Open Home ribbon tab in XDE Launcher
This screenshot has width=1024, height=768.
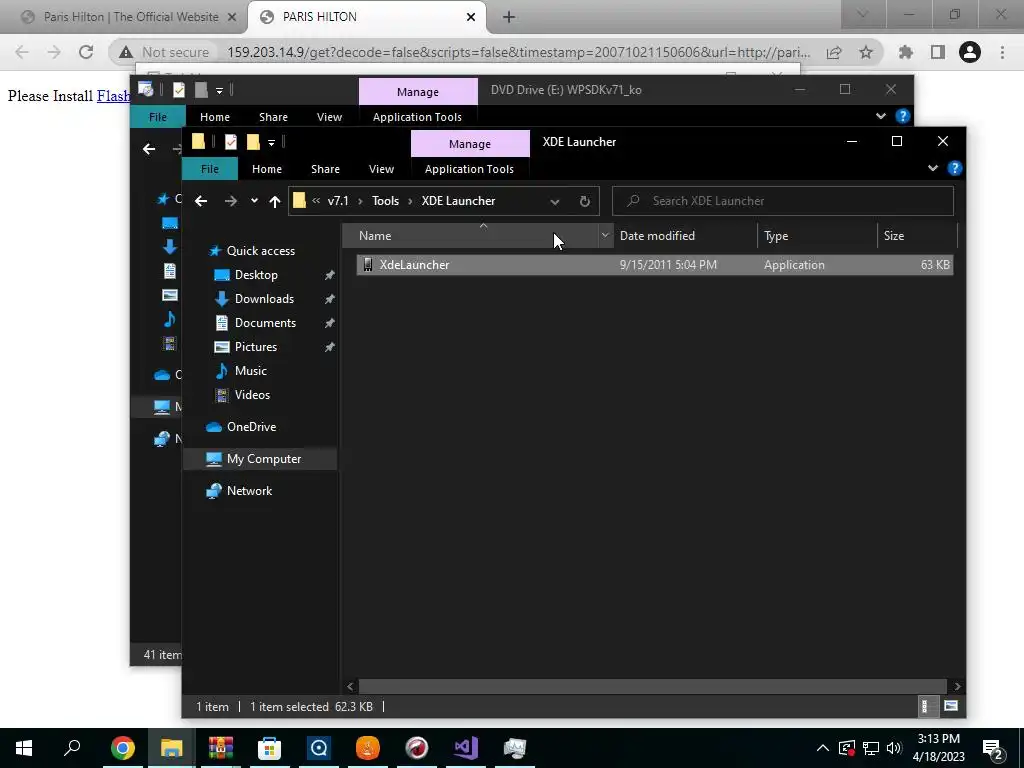(x=266, y=168)
